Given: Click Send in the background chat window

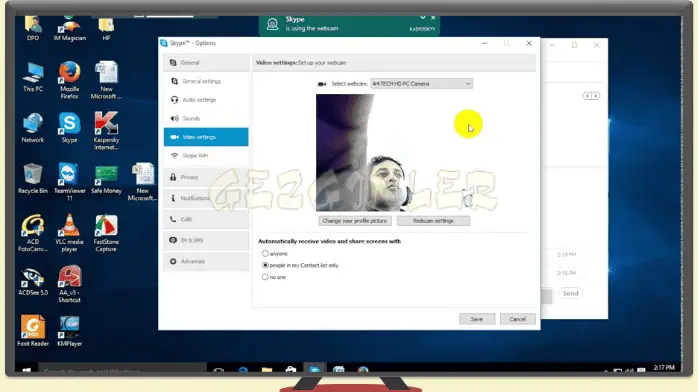Looking at the screenshot, I should (571, 294).
